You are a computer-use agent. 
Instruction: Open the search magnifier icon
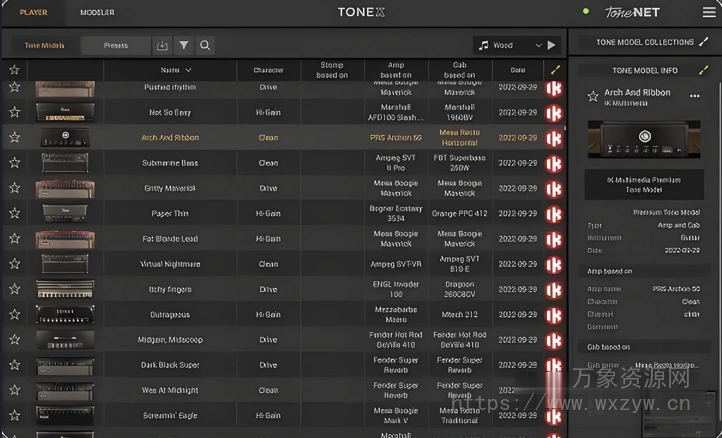[205, 45]
